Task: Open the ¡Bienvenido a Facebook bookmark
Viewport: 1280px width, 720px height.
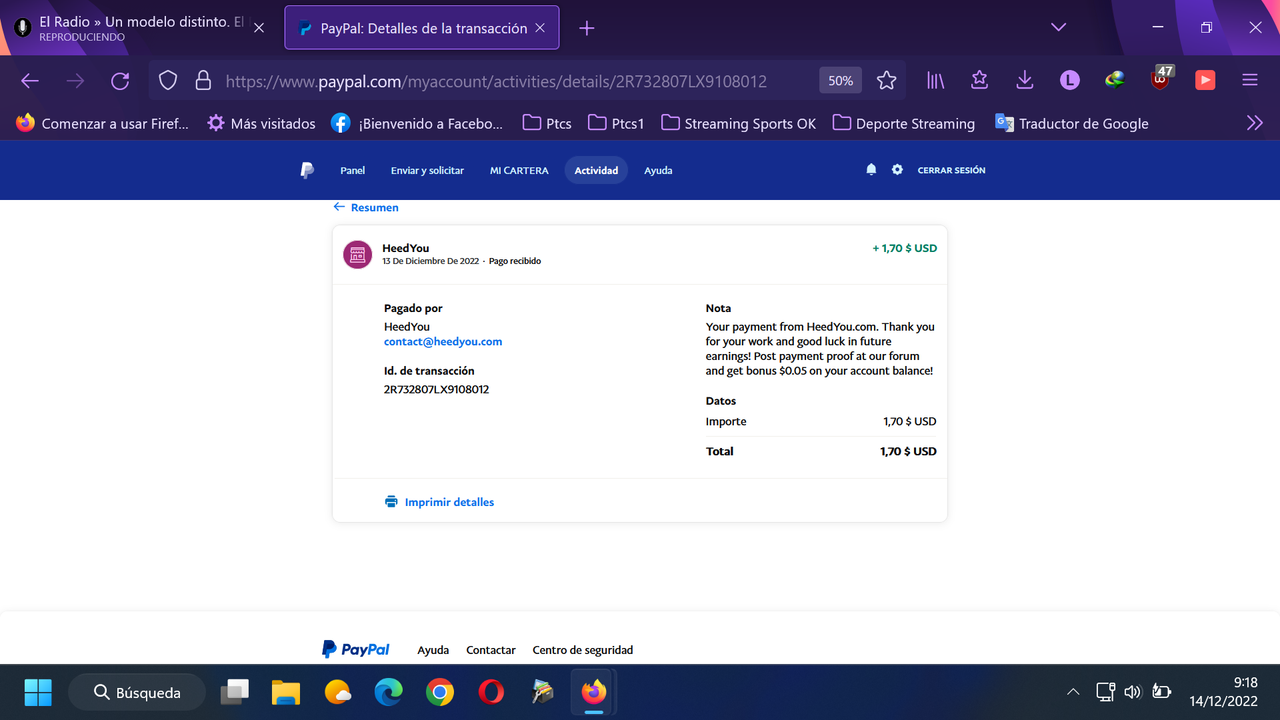Action: pos(417,123)
